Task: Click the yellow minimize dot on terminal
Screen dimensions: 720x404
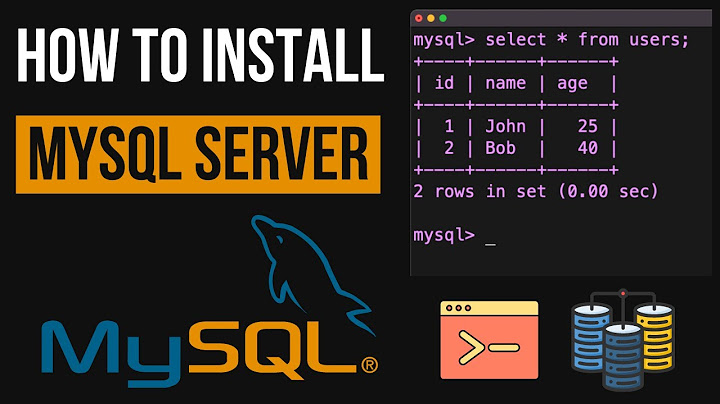Action: (x=431, y=18)
